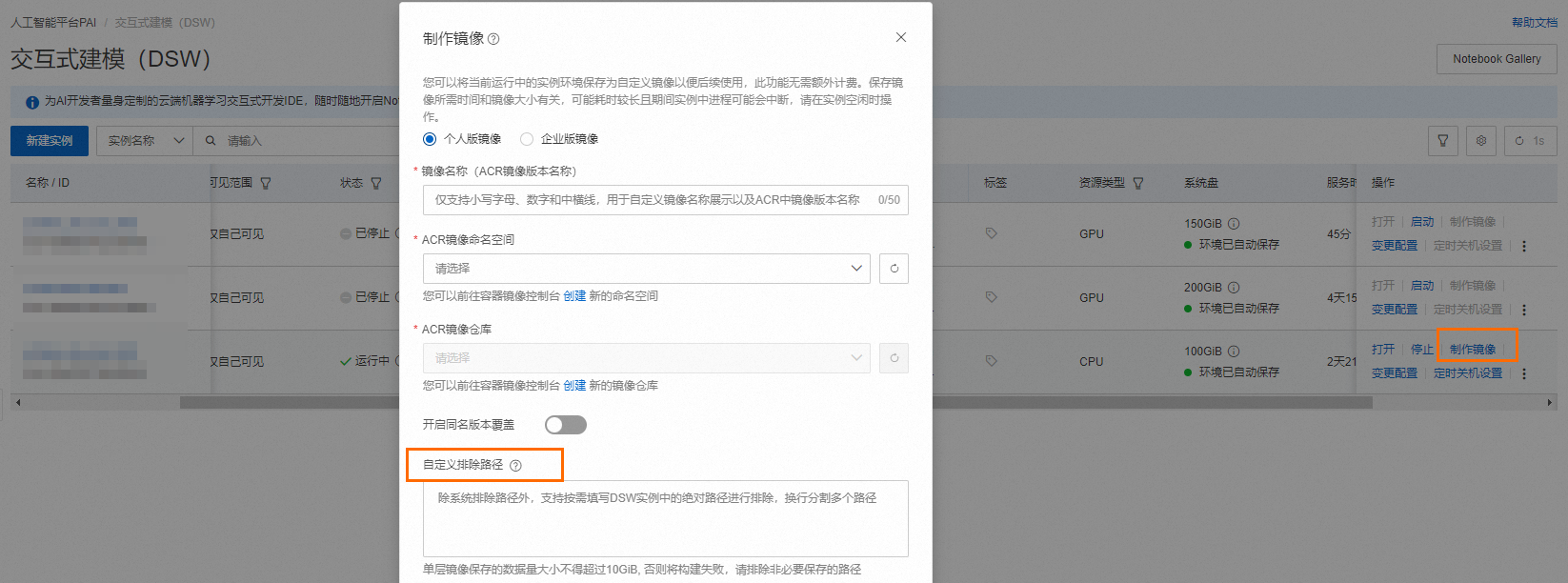The height and width of the screenshot is (583, 1568).
Task: Click 变更配置 in the 200GiB row
Action: point(1395,310)
